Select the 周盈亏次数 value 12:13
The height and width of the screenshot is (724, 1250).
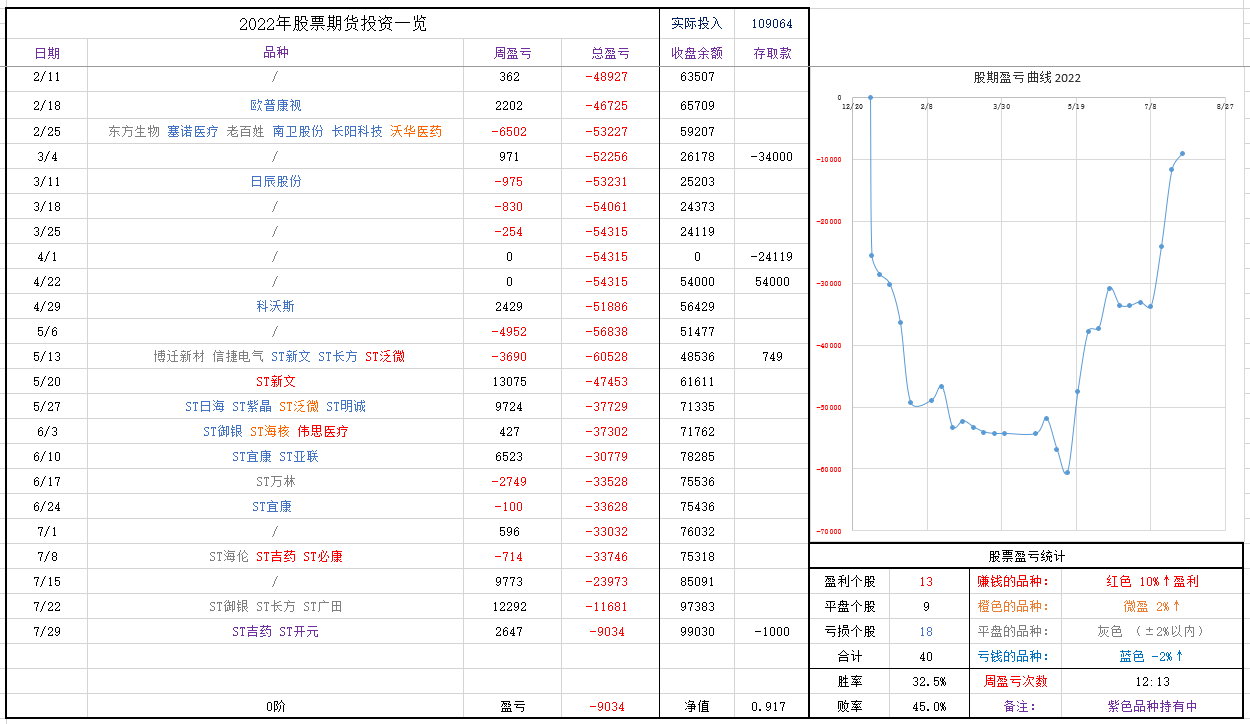pos(1152,681)
